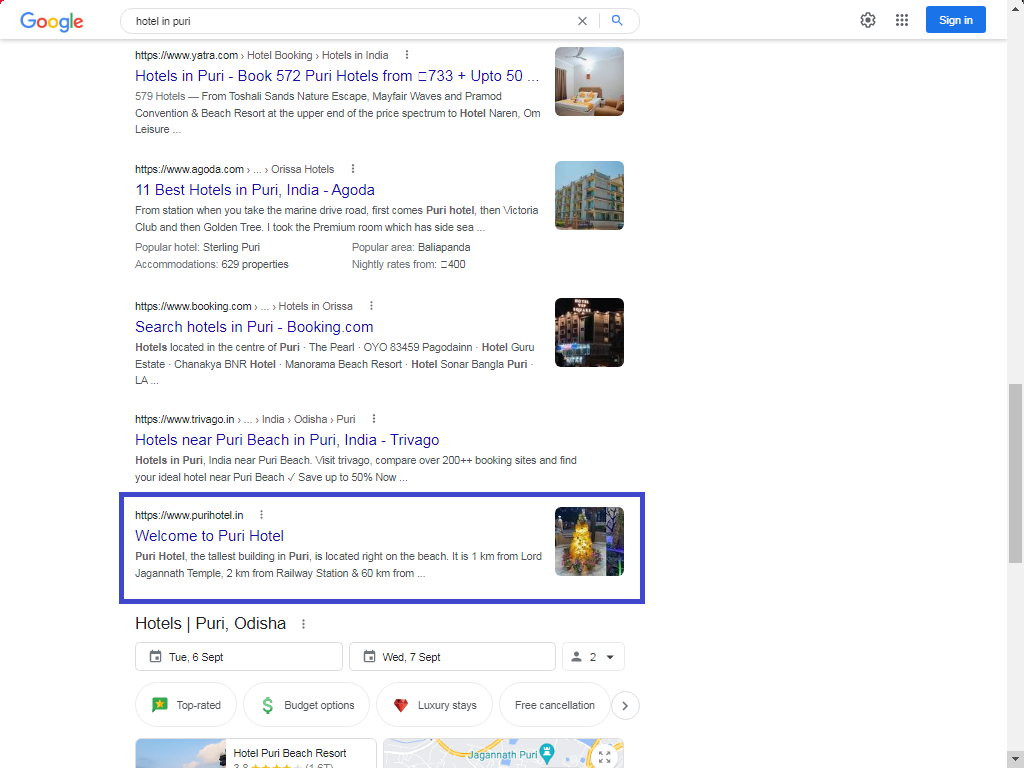
Task: Open more options for the agoda.com result
Action: [x=353, y=168]
